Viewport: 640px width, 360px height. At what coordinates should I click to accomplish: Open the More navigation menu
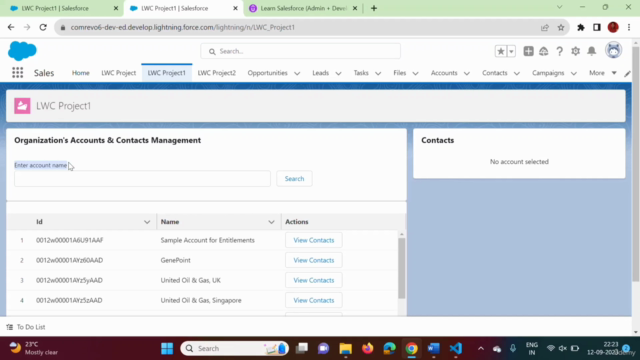(602, 73)
